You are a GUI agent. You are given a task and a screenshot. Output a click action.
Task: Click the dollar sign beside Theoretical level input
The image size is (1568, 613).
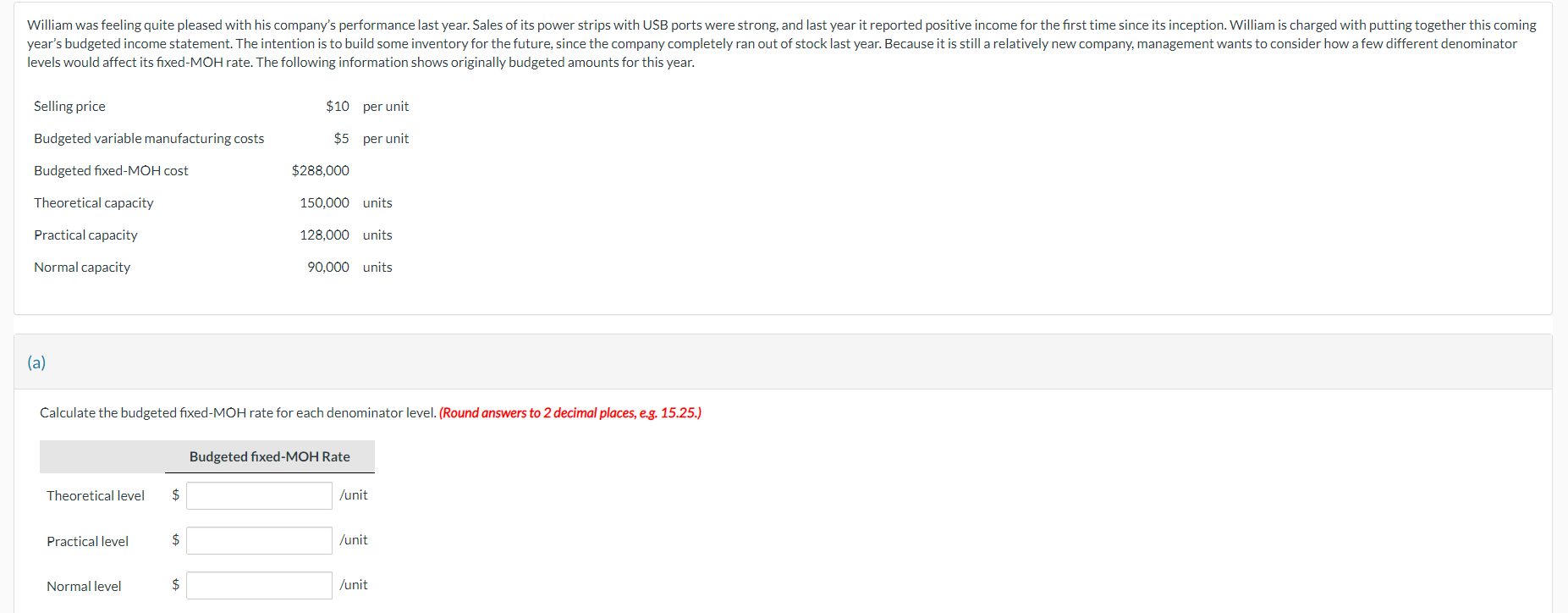coord(175,495)
